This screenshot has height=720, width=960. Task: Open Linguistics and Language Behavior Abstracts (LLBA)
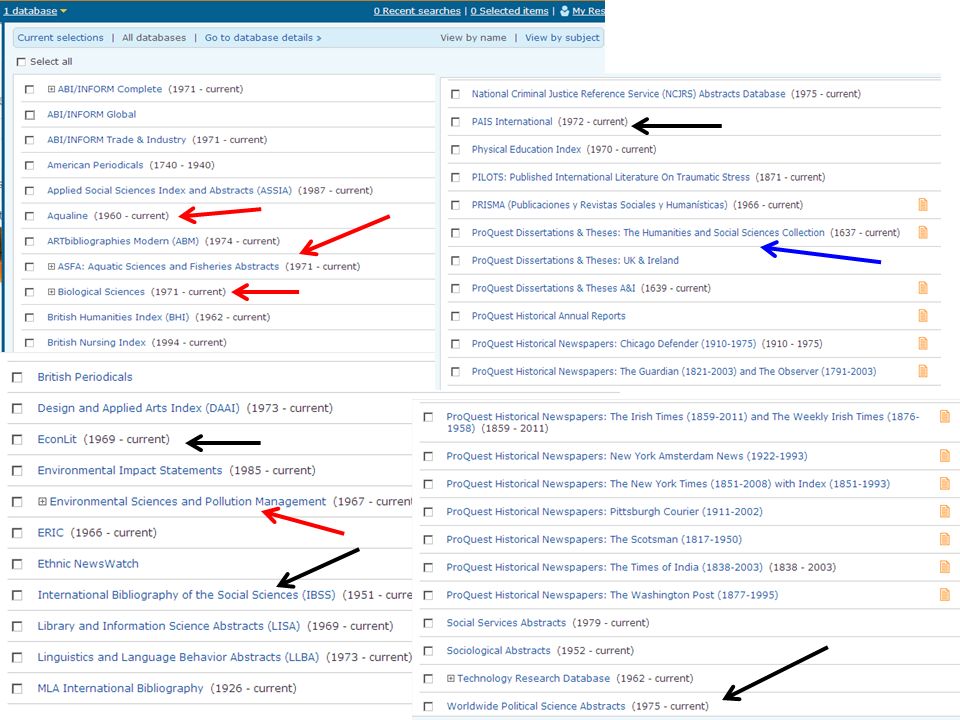click(x=178, y=658)
